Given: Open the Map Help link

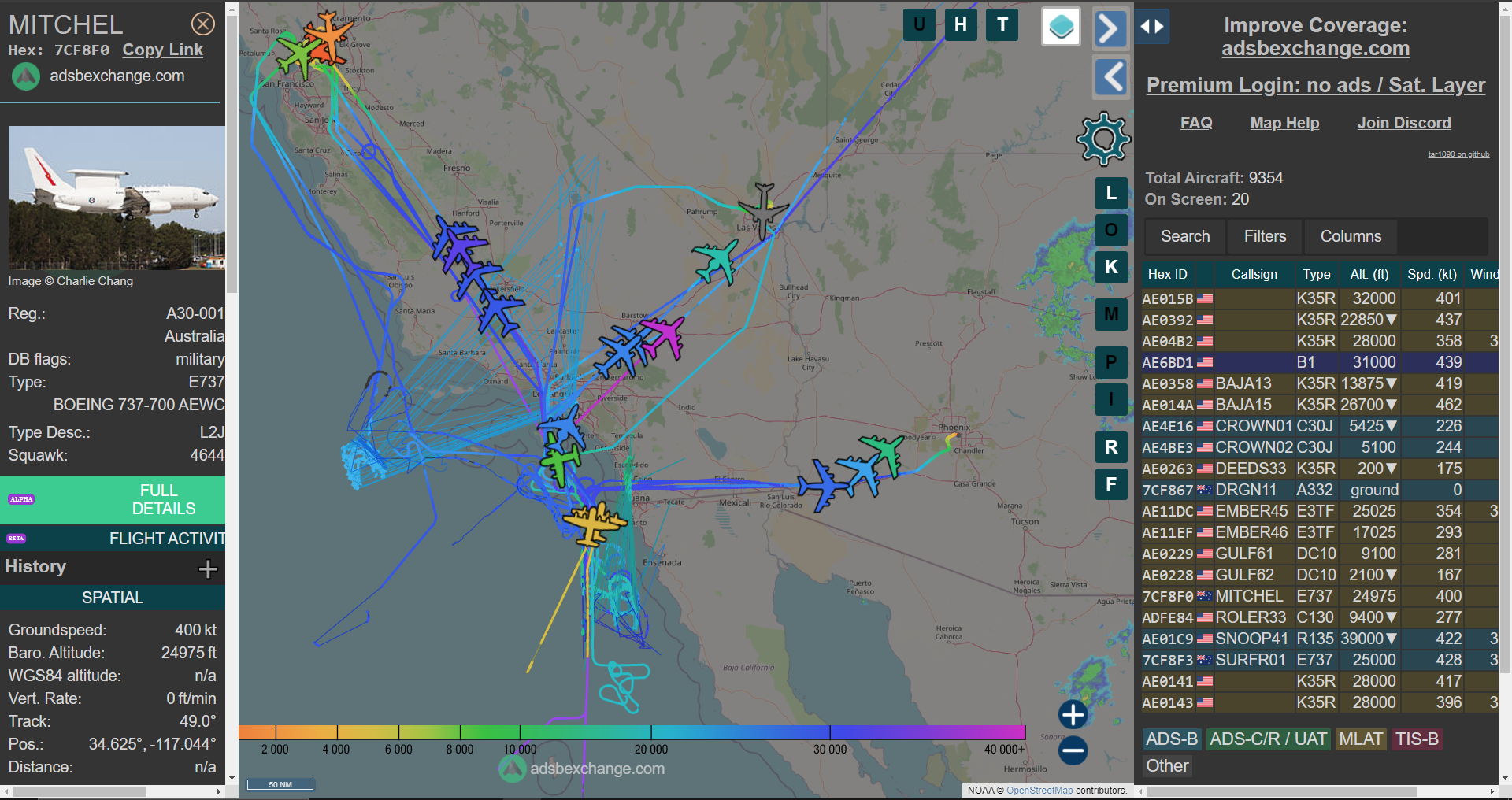Looking at the screenshot, I should click(x=1284, y=123).
